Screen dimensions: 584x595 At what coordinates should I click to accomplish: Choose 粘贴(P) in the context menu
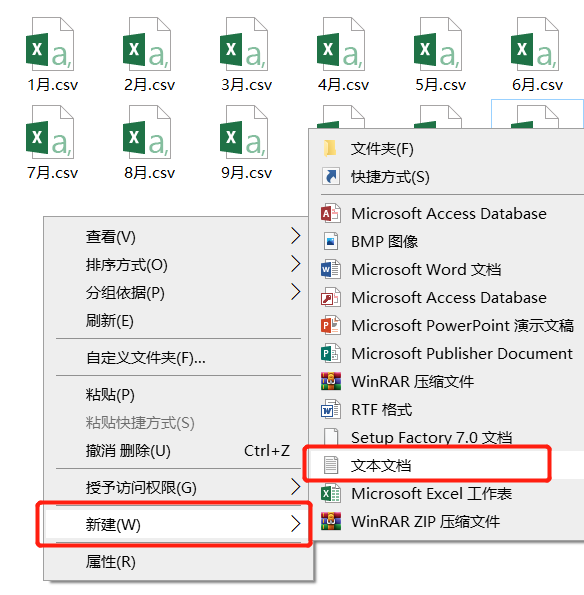coord(110,395)
